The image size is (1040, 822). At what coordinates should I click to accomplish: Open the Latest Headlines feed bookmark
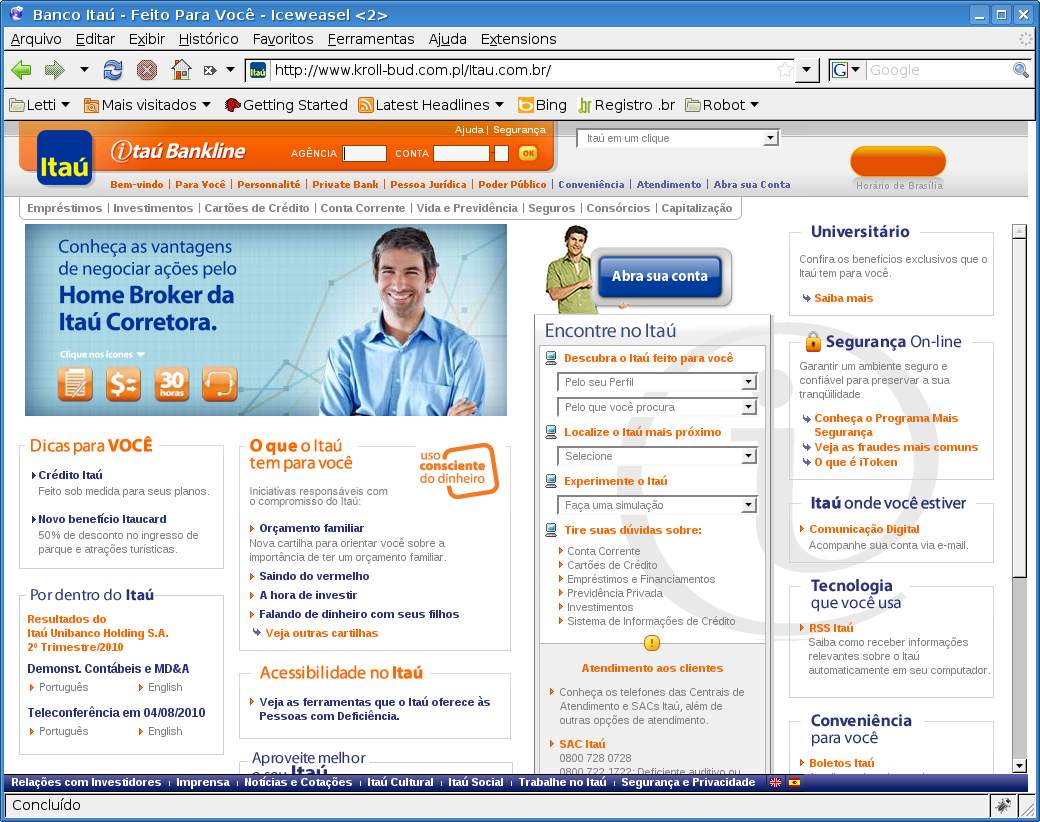click(x=431, y=105)
